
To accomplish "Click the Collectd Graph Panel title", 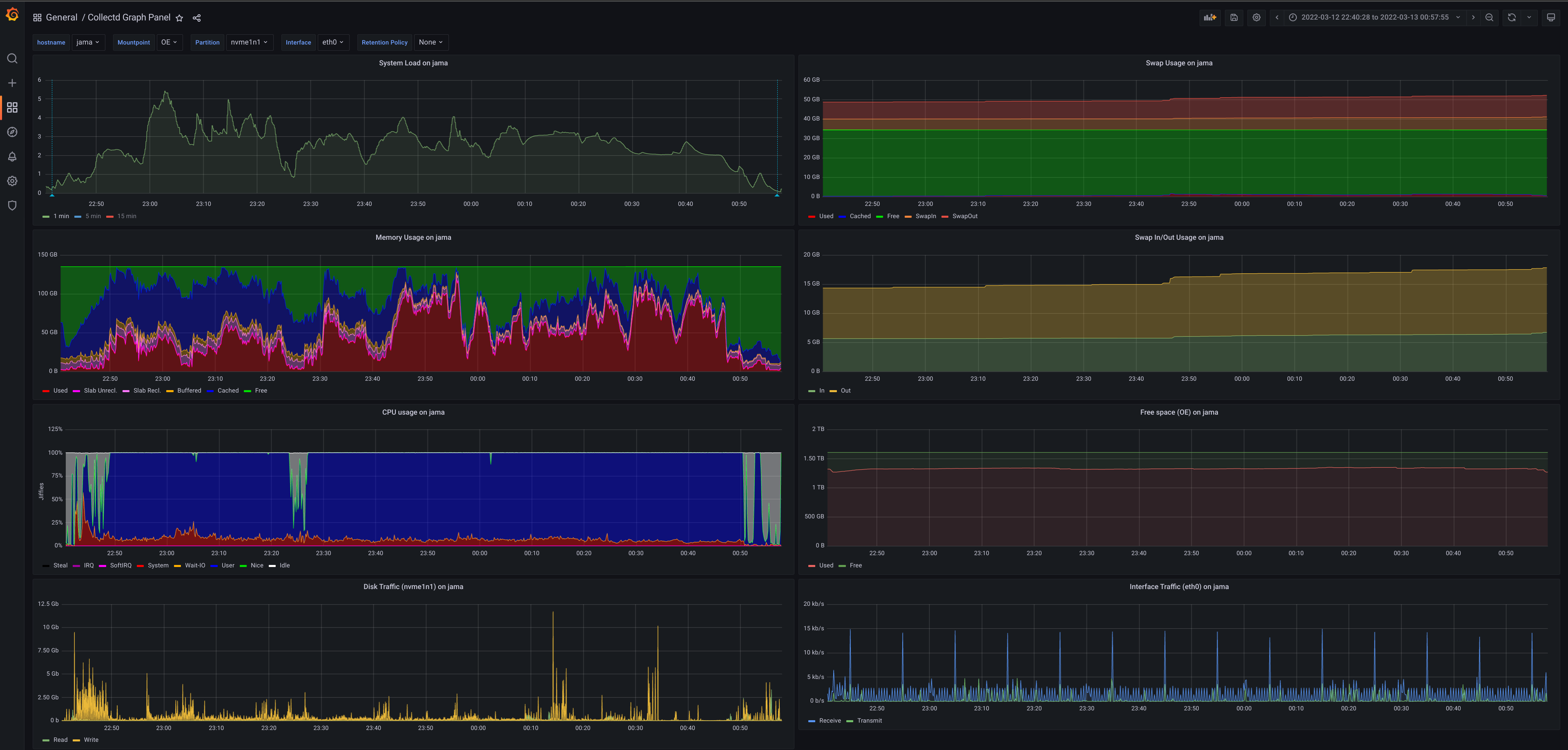I will click(129, 18).
